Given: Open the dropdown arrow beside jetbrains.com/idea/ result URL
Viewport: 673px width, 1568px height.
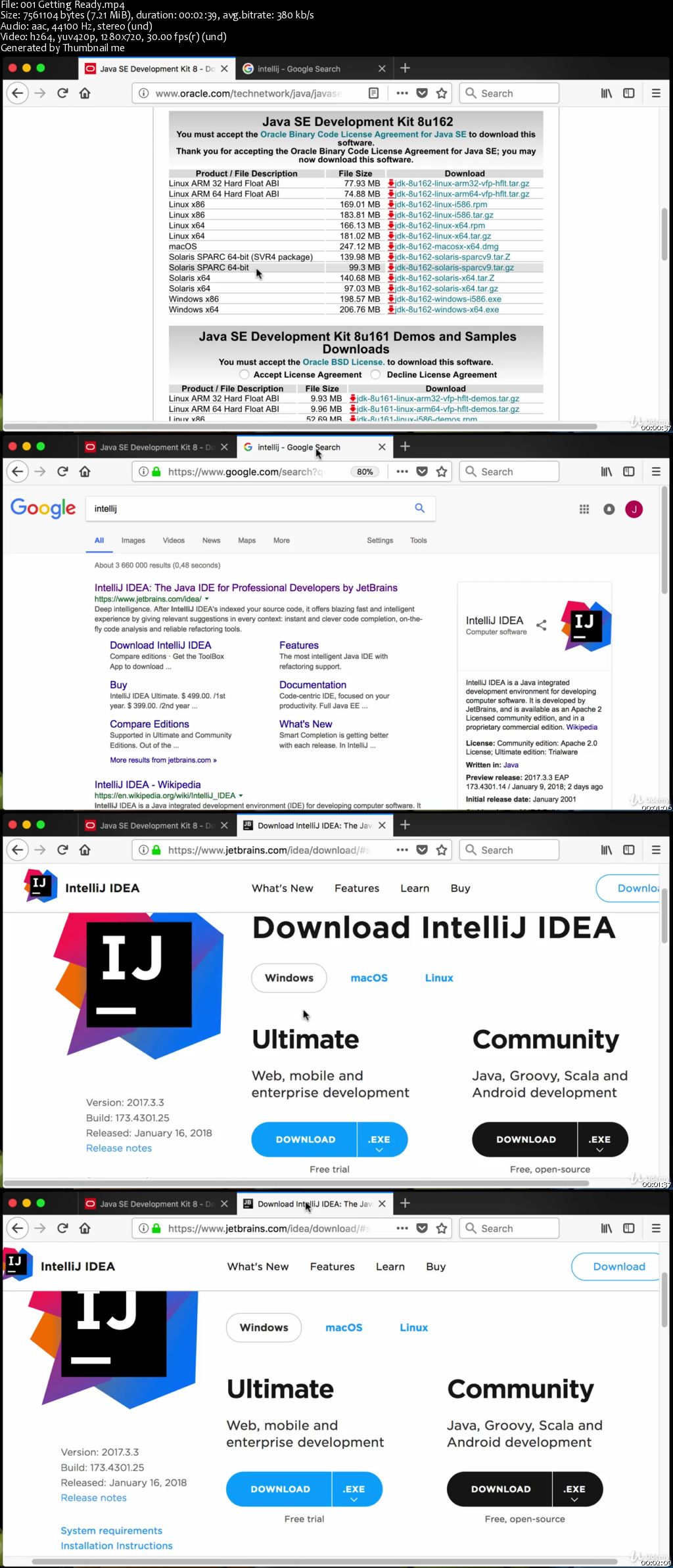Looking at the screenshot, I should tap(207, 599).
